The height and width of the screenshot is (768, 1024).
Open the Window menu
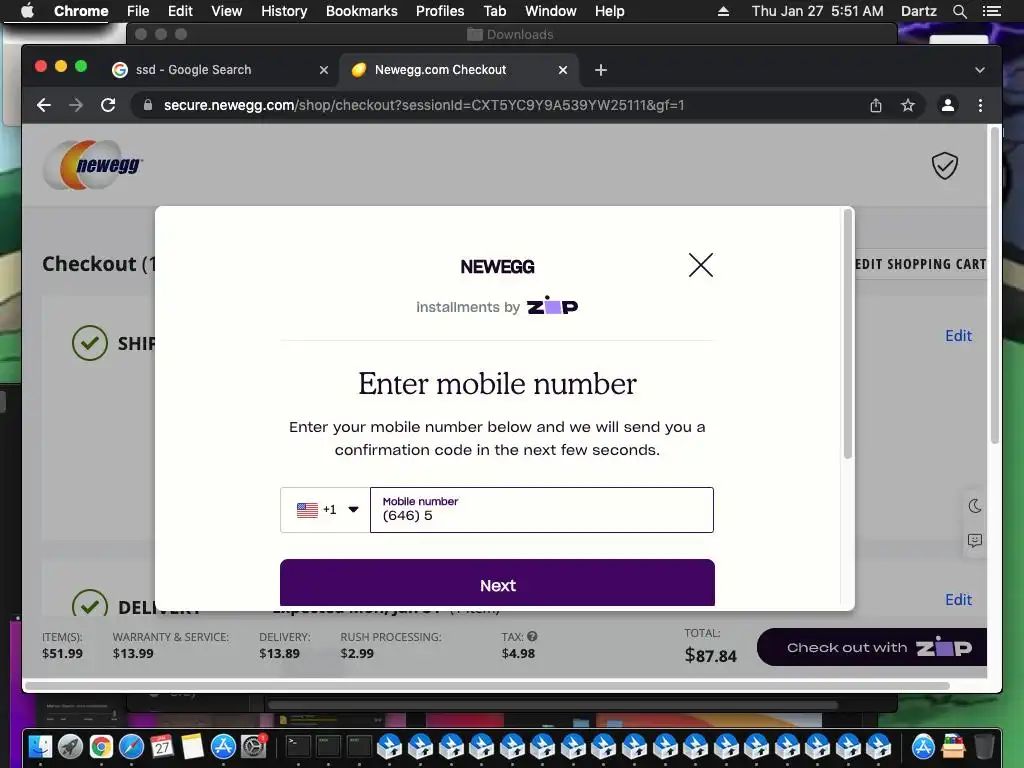tap(551, 11)
